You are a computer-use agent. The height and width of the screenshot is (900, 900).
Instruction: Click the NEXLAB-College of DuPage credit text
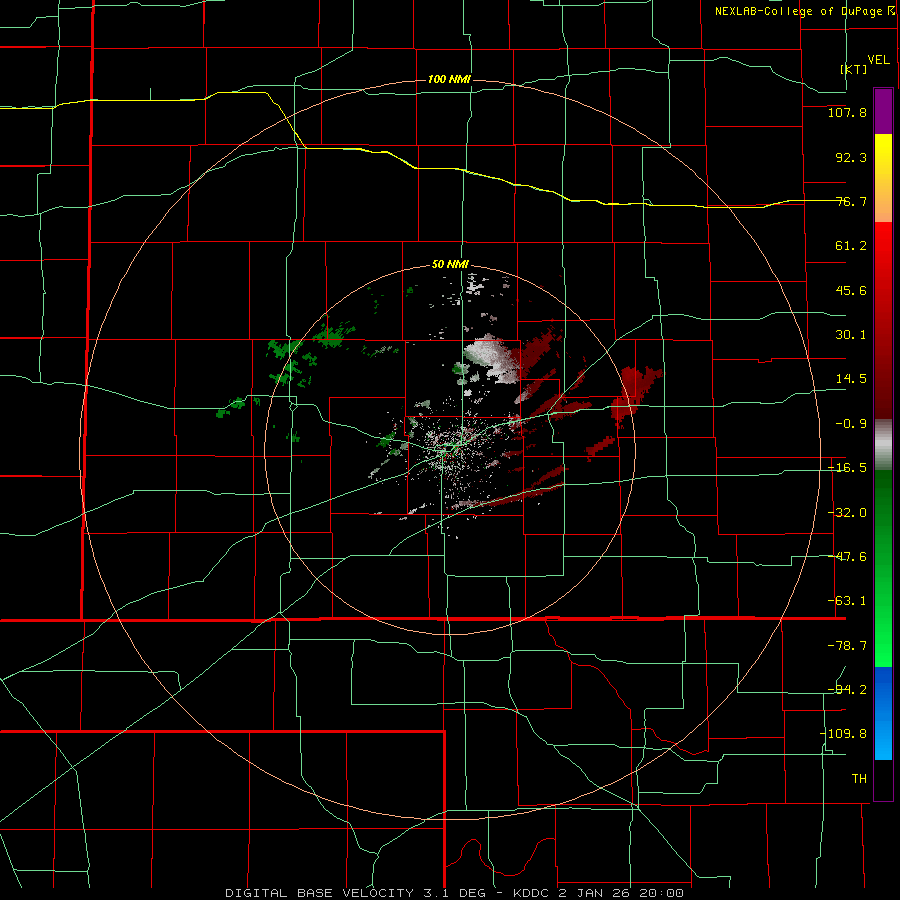click(800, 11)
